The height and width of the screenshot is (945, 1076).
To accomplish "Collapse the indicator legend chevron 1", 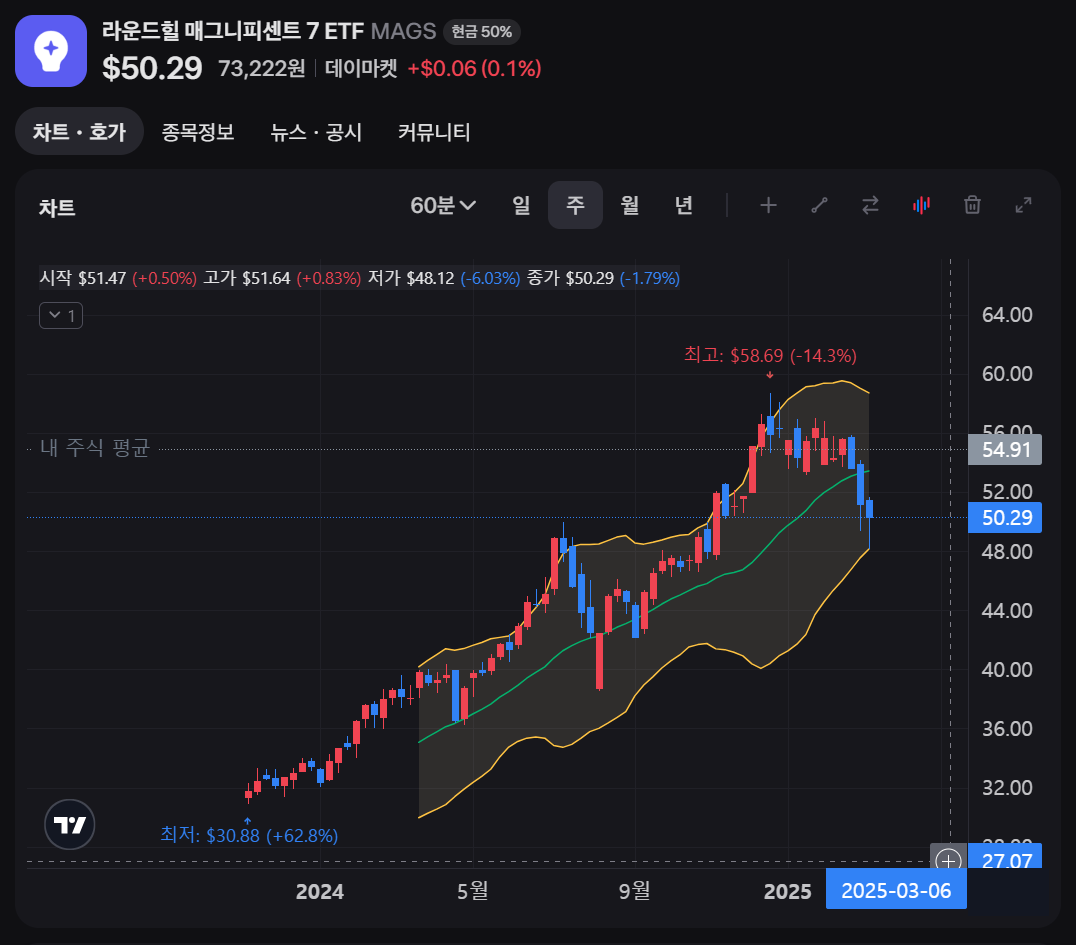I will click(x=61, y=316).
